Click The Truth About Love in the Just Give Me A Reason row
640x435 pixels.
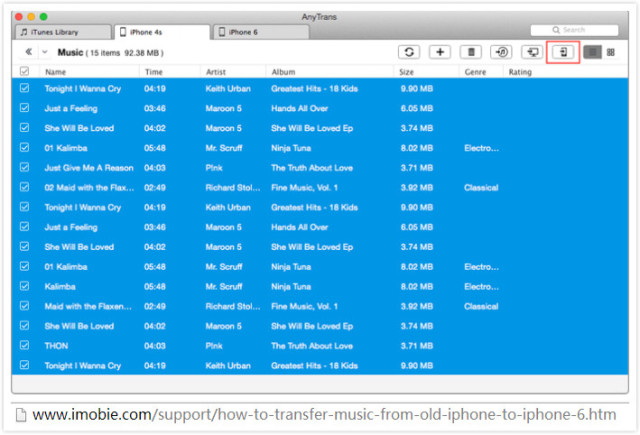(x=312, y=168)
